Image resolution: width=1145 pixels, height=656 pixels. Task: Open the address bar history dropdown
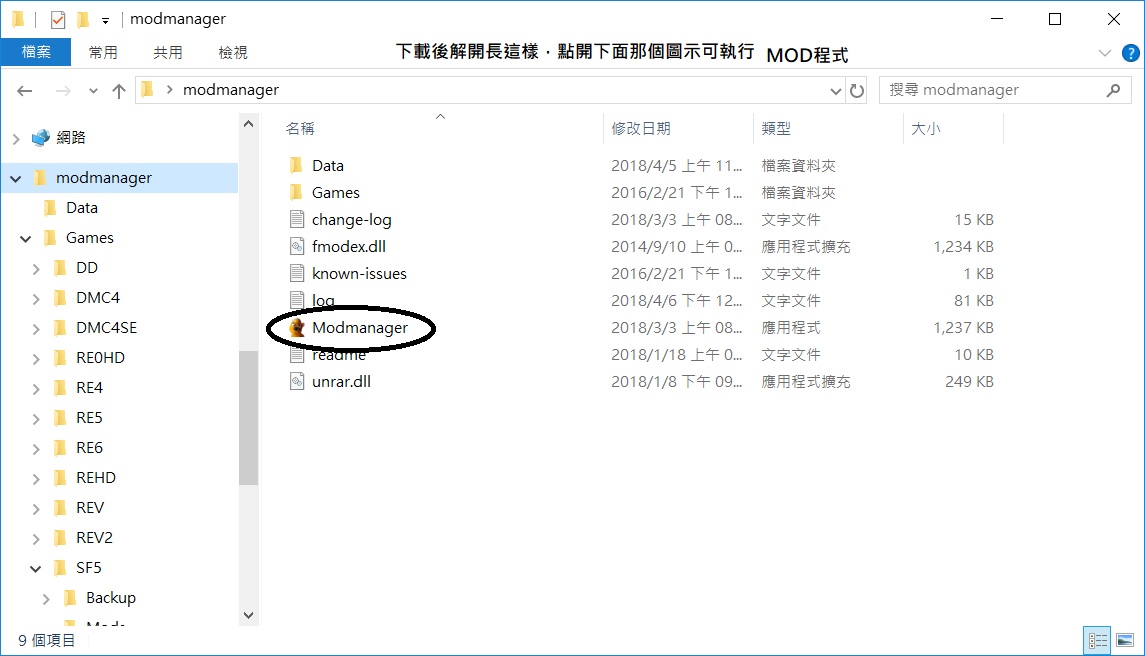pos(835,91)
